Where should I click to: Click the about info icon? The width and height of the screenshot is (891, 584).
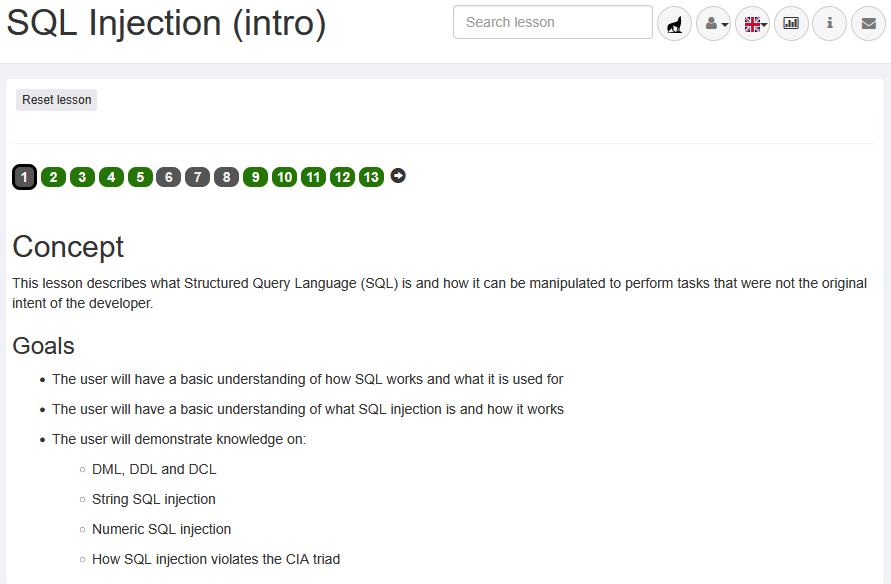click(830, 23)
